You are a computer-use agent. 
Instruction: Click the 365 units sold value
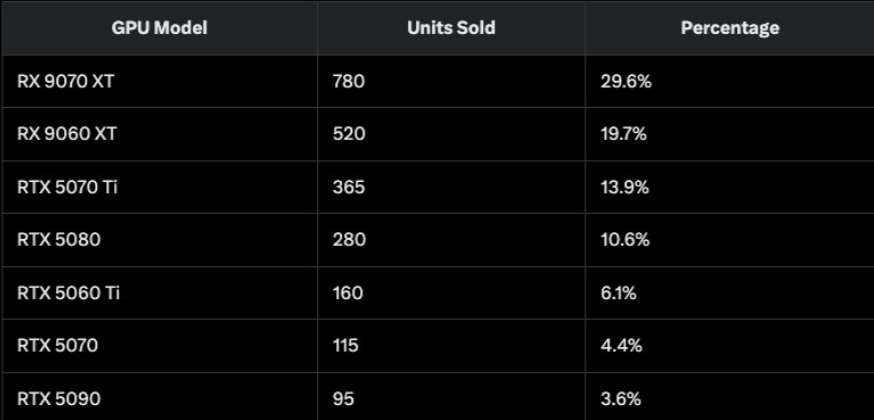pyautogui.click(x=348, y=187)
